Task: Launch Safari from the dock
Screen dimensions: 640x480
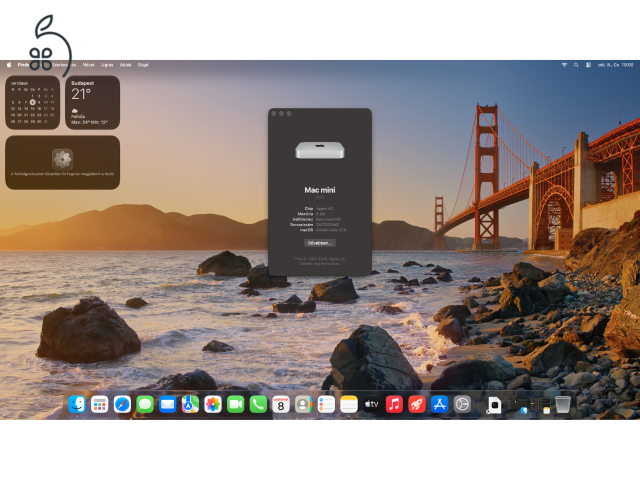Action: [122, 404]
